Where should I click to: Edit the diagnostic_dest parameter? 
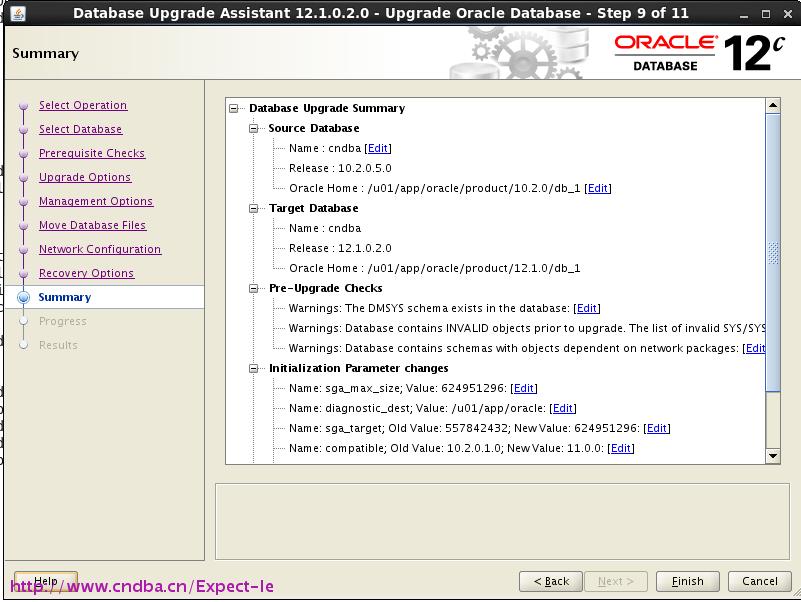click(562, 408)
